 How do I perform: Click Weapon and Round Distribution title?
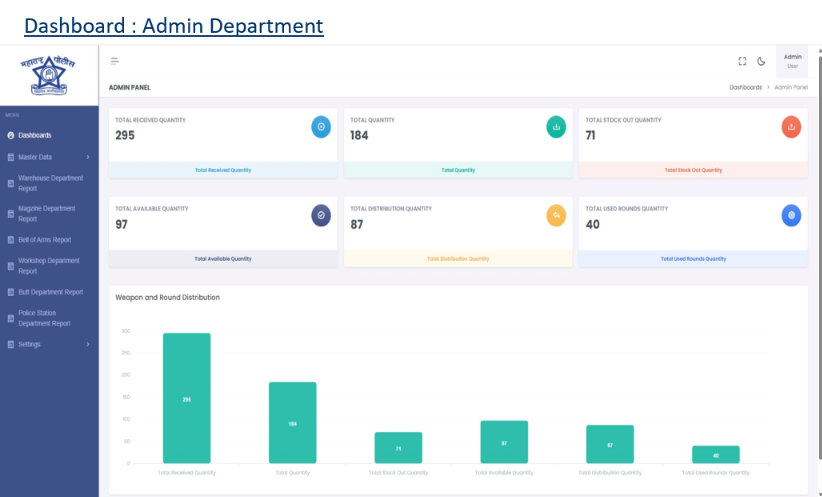pos(167,297)
